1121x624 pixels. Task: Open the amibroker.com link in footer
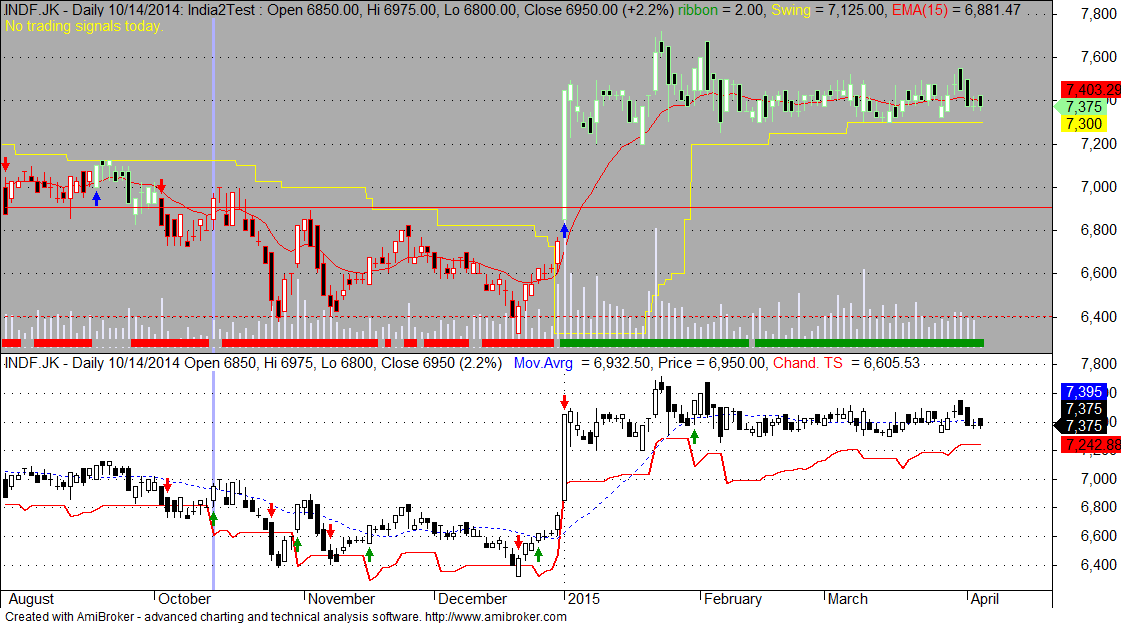coord(495,616)
